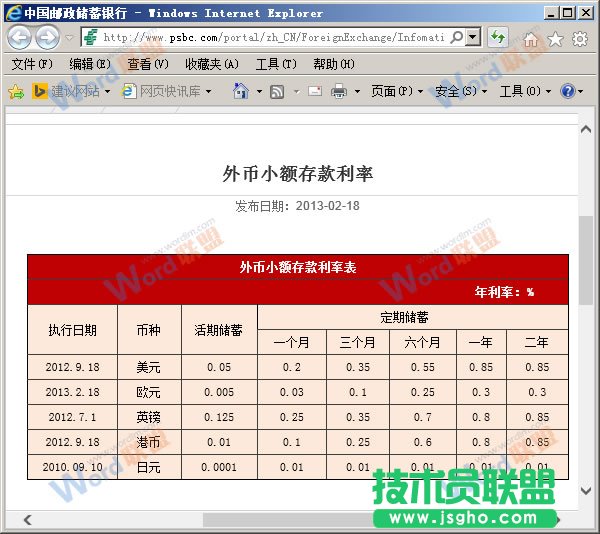Viewport: 600px width, 534px height.
Task: Expand the Print dropdown arrow
Action: 357,91
